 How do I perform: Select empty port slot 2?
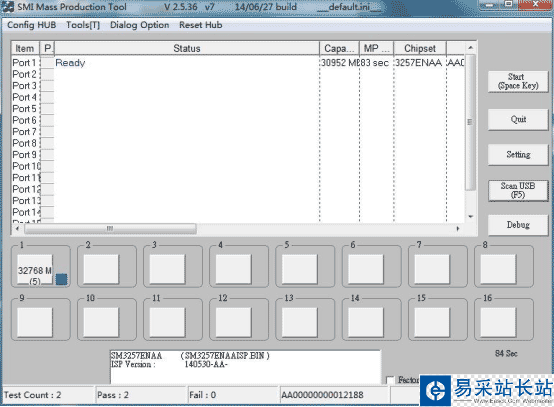[x=101, y=270]
